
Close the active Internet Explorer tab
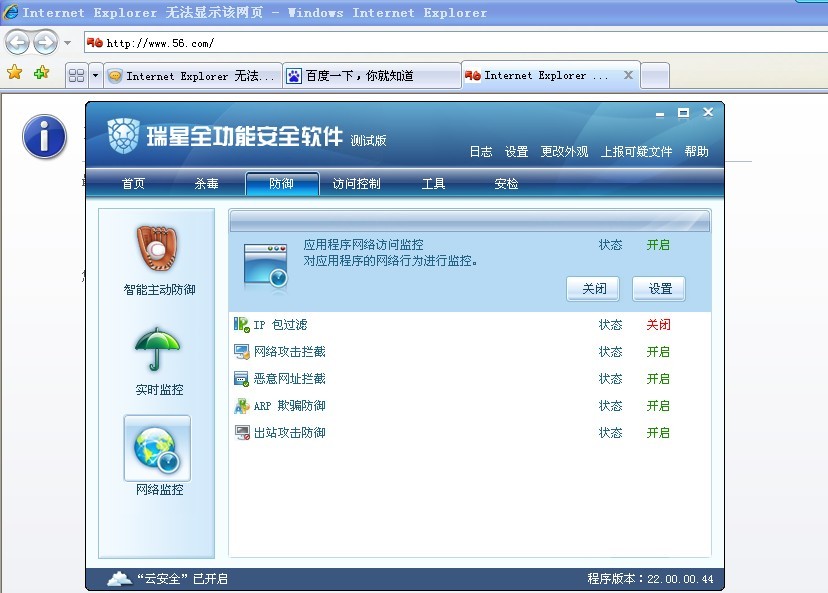[628, 75]
